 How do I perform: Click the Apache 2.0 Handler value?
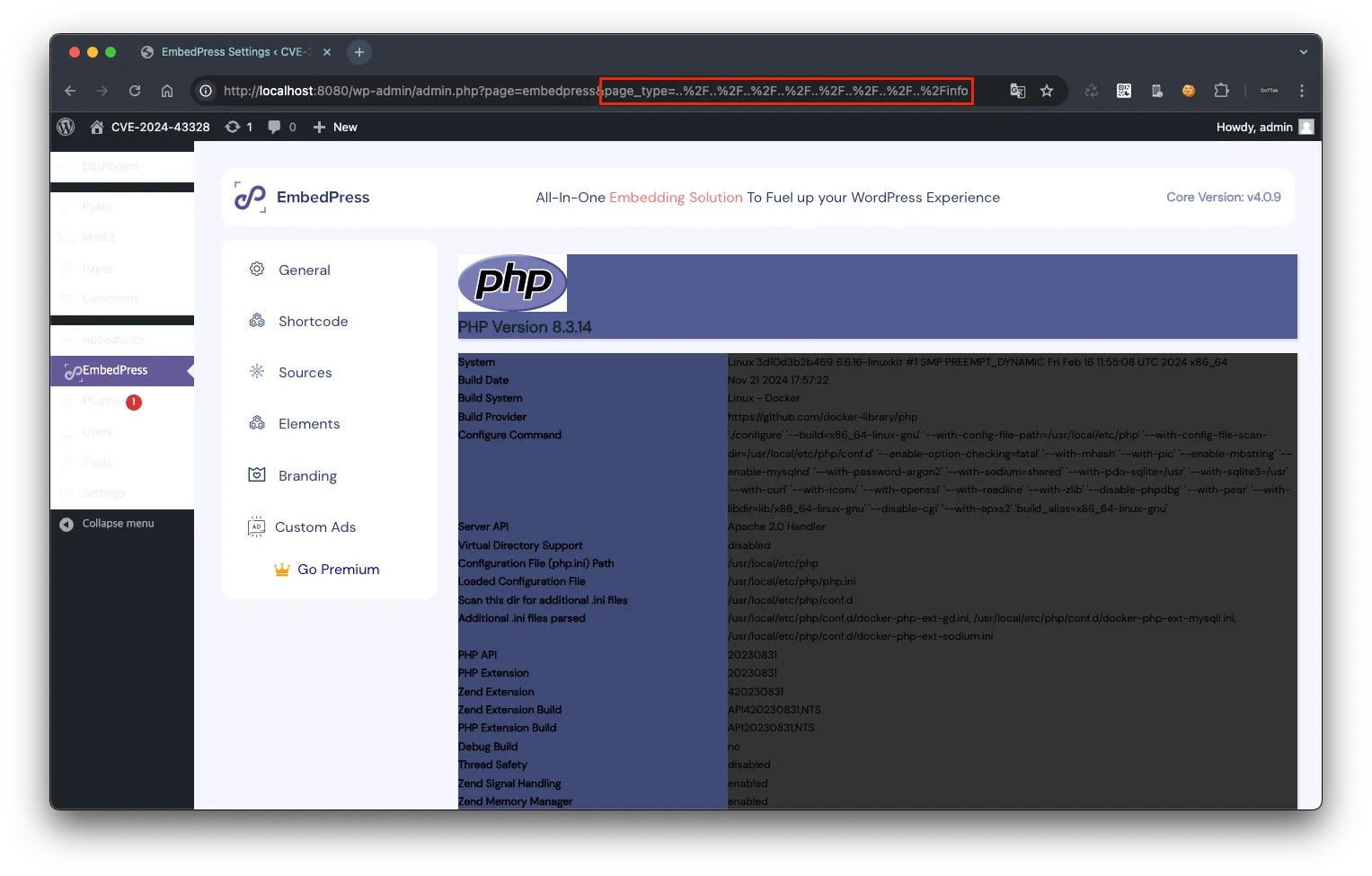click(x=776, y=527)
